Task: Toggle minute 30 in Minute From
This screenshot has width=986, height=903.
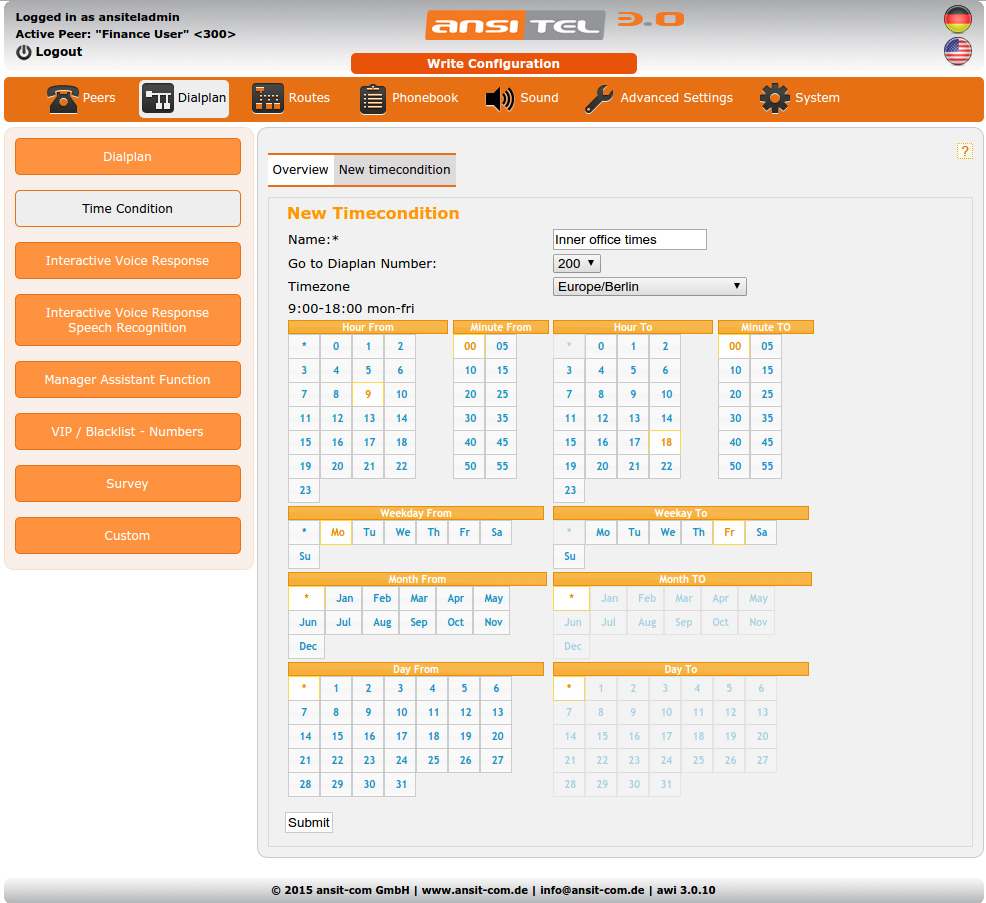Action: tap(470, 419)
